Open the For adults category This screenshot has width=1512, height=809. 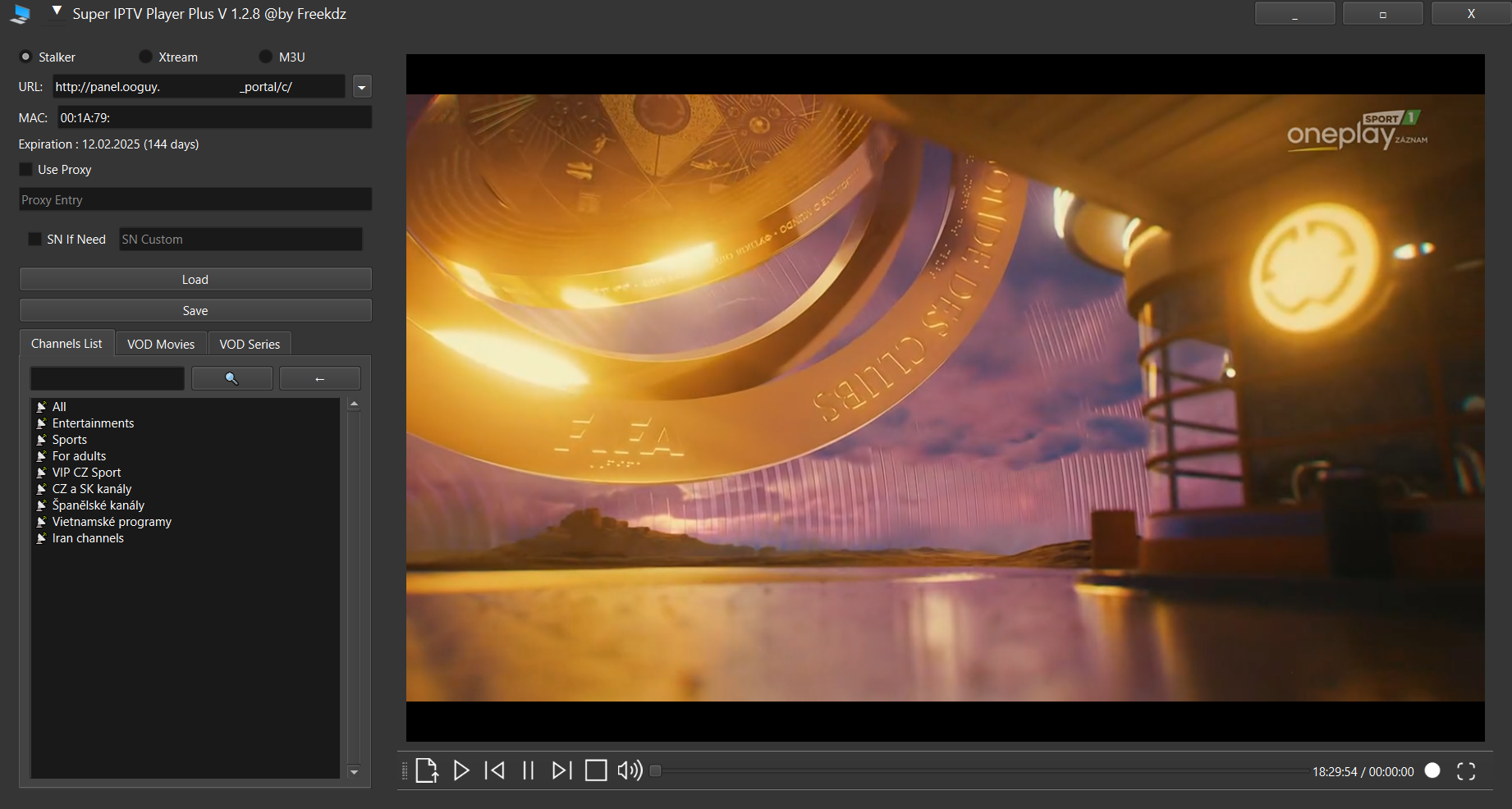pos(79,455)
